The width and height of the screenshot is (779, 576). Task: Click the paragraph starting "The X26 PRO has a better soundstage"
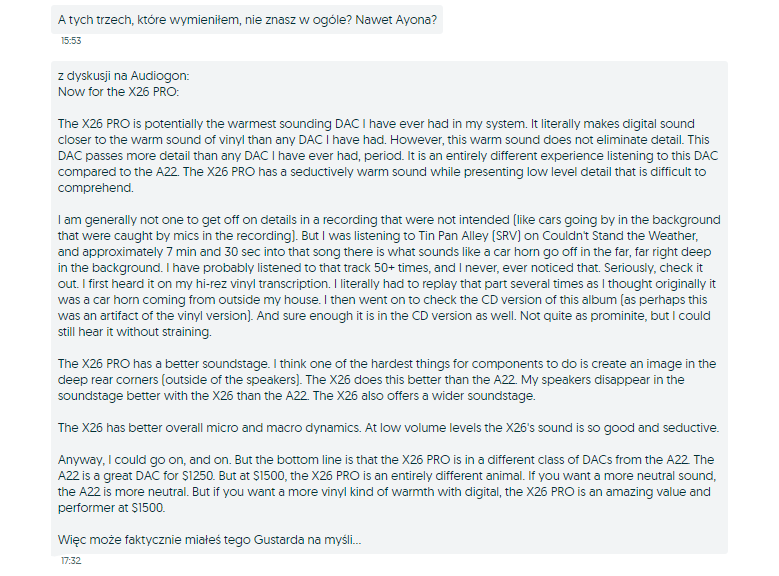[387, 380]
